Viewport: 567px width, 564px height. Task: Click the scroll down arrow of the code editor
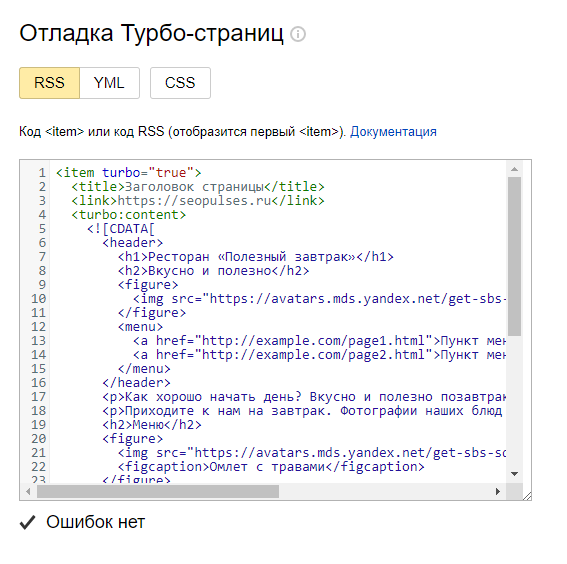coord(514,474)
